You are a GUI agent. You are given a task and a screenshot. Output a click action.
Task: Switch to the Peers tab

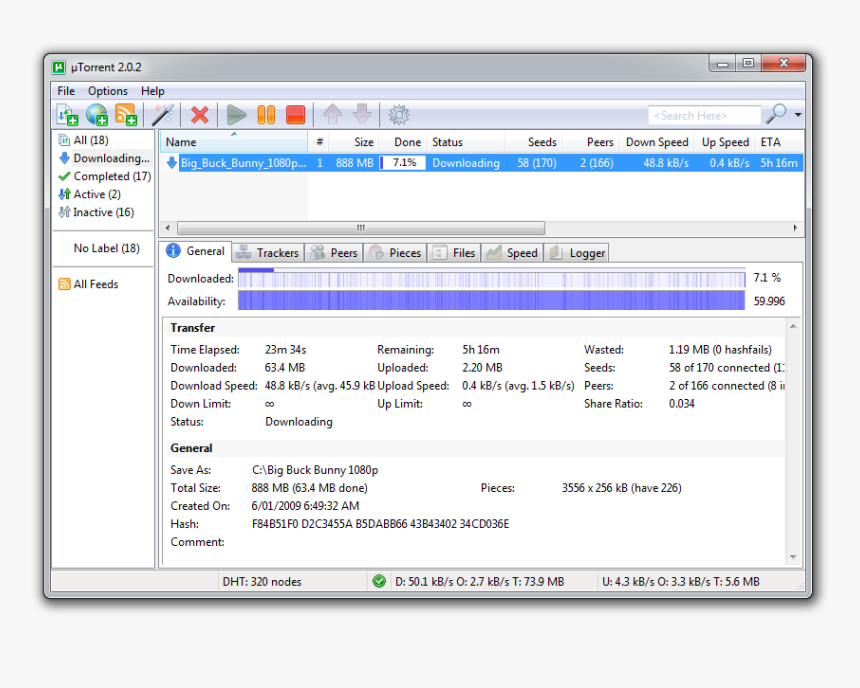point(334,253)
